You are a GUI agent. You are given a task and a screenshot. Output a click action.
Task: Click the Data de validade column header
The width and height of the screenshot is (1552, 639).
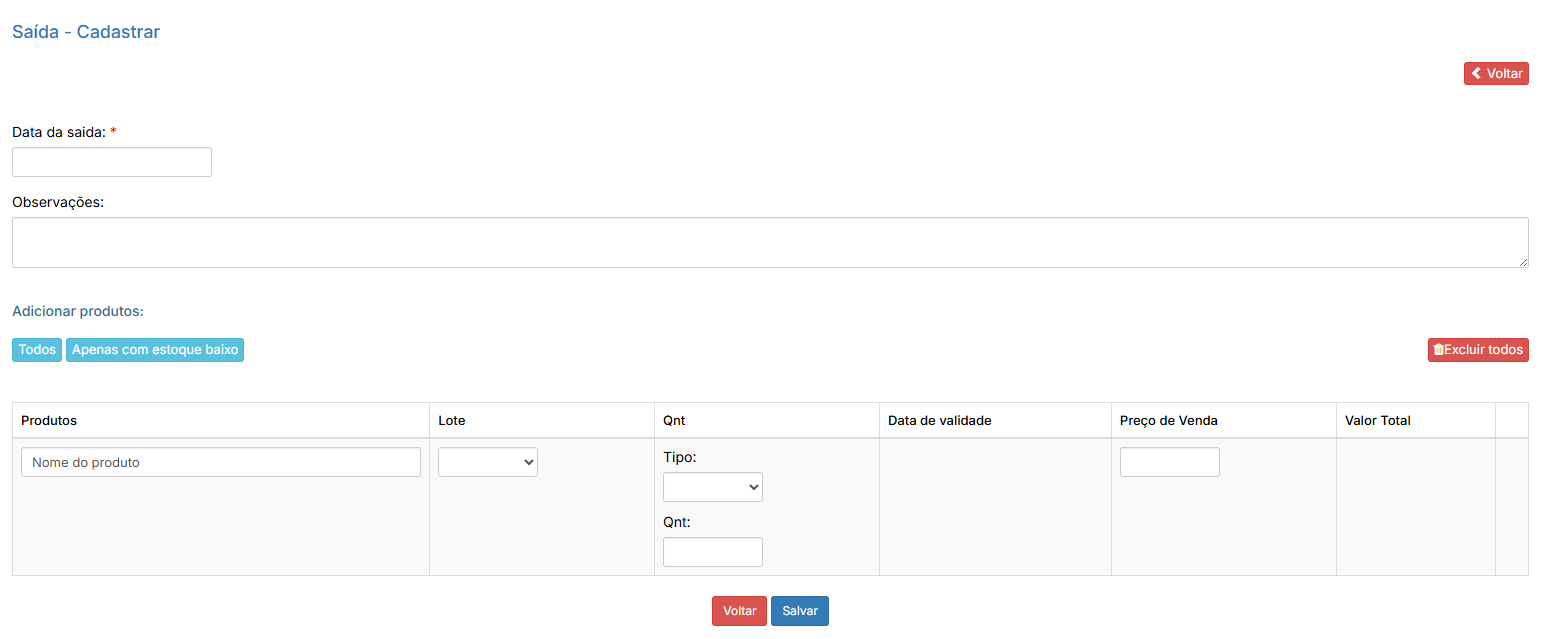[939, 421]
